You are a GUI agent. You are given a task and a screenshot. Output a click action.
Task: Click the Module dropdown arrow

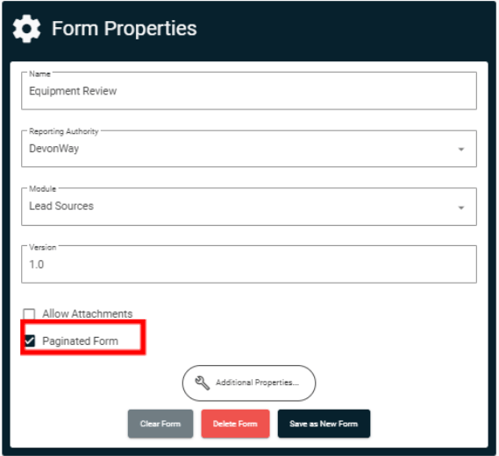pyautogui.click(x=461, y=208)
